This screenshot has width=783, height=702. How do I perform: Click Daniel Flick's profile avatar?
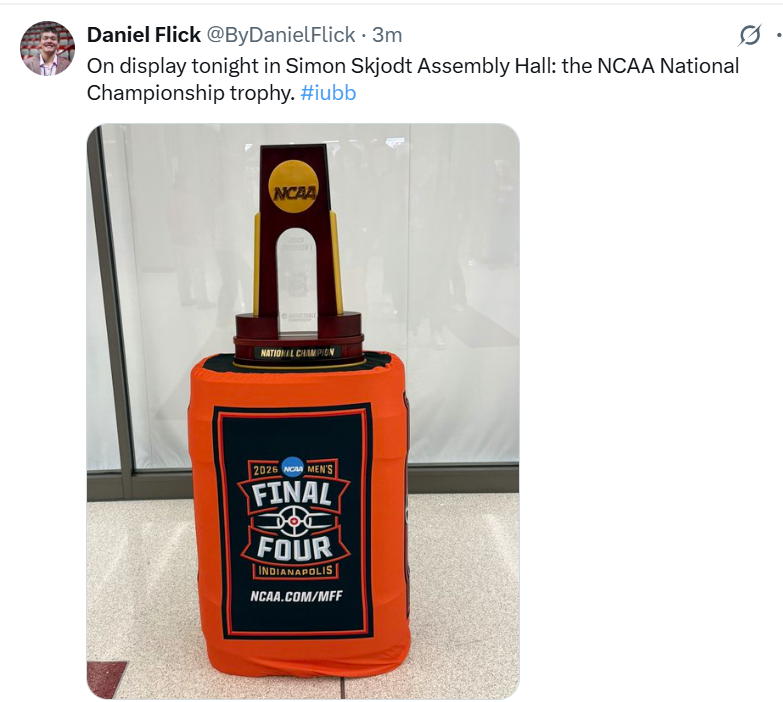pyautogui.click(x=47, y=48)
